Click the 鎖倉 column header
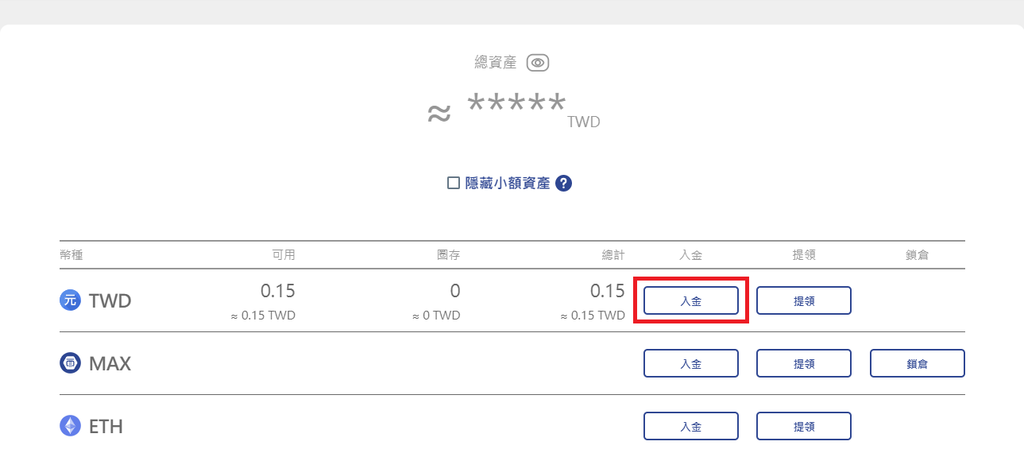 (x=917, y=256)
